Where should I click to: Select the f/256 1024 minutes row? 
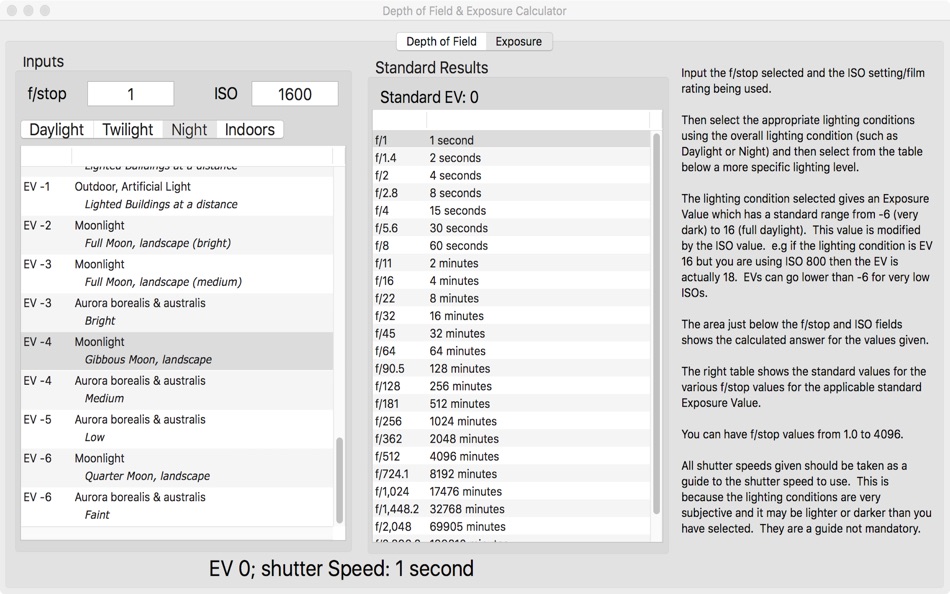511,421
